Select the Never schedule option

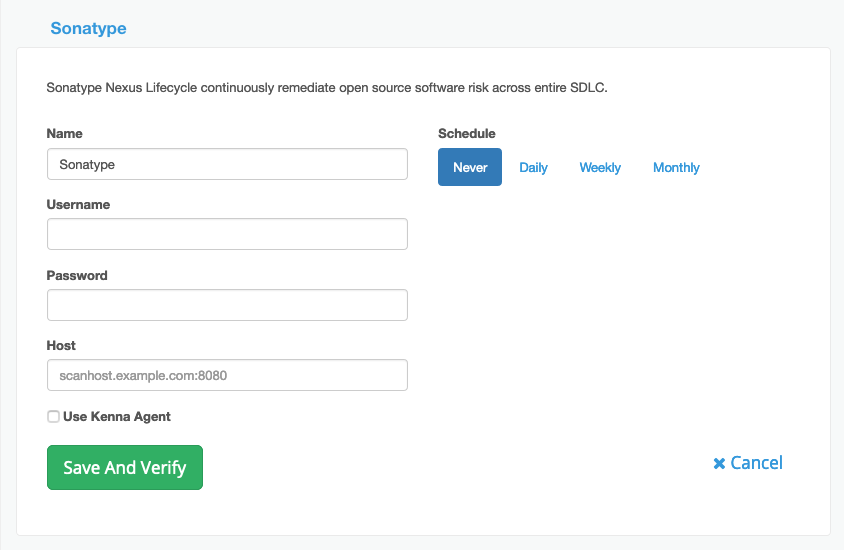(470, 167)
